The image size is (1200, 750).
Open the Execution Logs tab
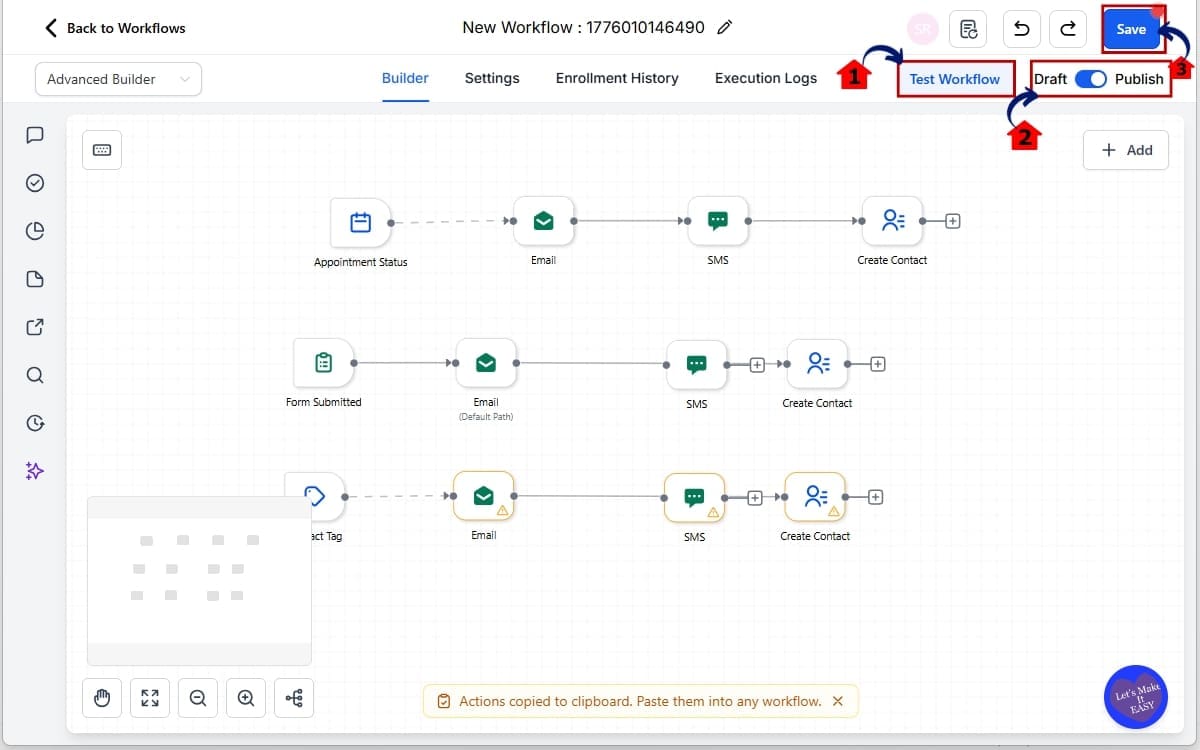(x=766, y=78)
